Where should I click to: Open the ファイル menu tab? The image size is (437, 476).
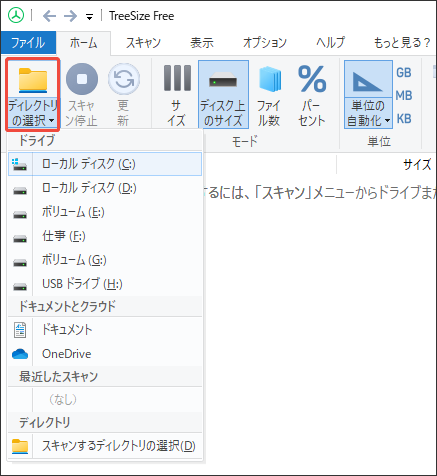(28, 43)
